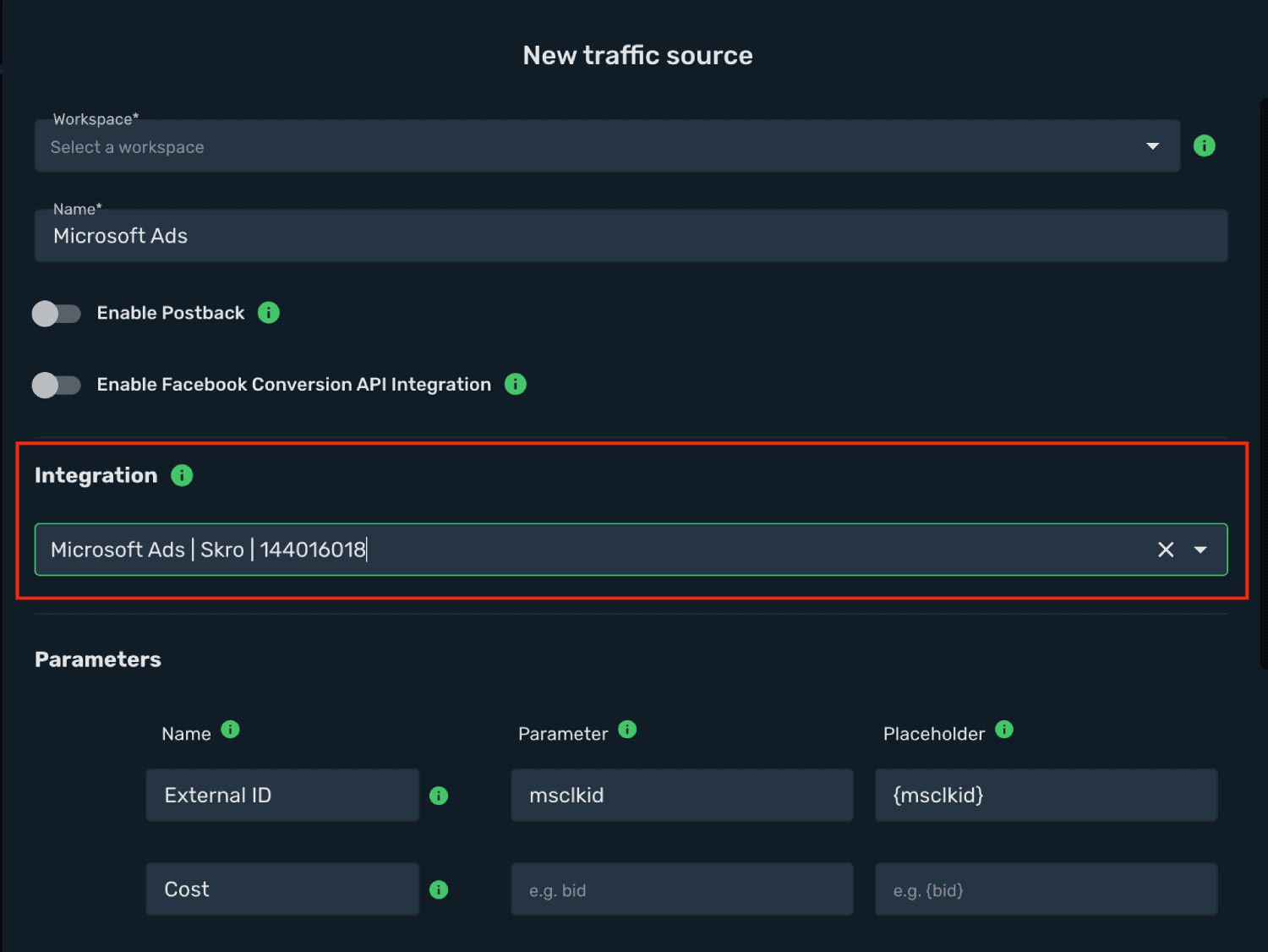The image size is (1268, 952).
Task: Click the Name field containing Microsoft Ads
Action: point(631,236)
